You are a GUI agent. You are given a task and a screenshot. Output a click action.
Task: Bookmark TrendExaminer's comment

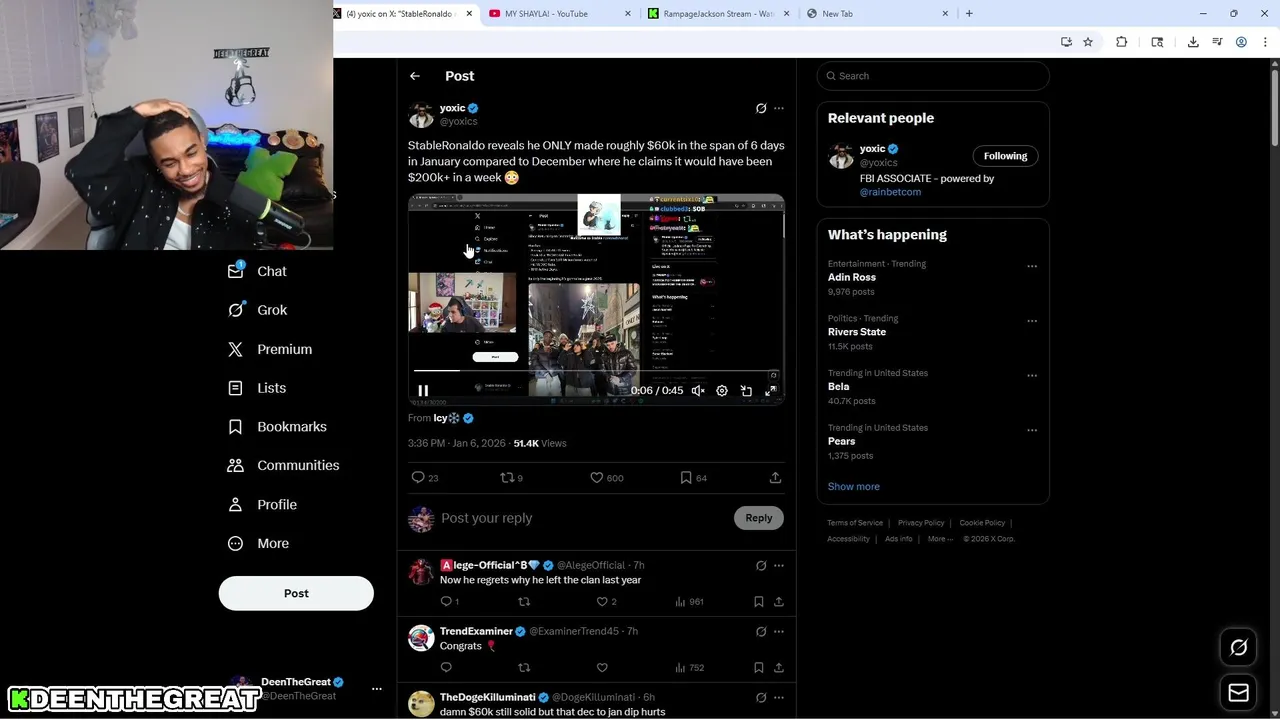tap(759, 668)
